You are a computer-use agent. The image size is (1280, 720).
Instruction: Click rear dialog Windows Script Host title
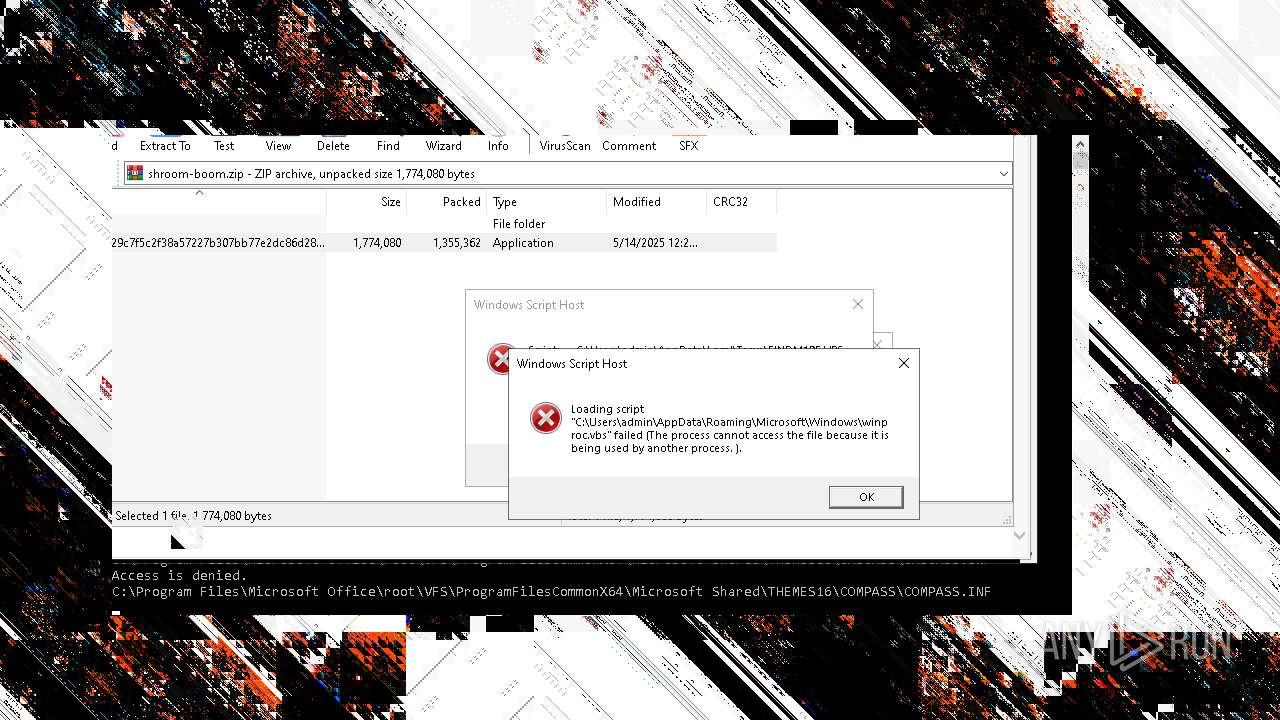pos(529,305)
